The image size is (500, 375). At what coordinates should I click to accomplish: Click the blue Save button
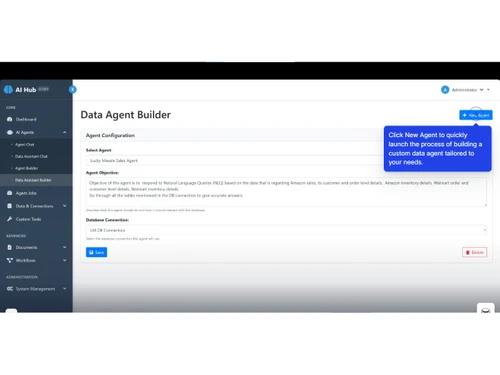(x=96, y=252)
